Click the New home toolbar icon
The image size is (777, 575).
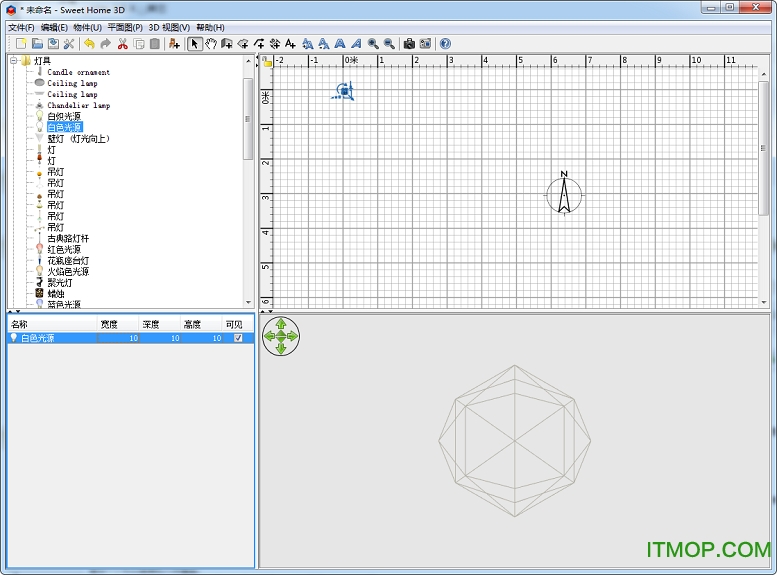[x=20, y=44]
